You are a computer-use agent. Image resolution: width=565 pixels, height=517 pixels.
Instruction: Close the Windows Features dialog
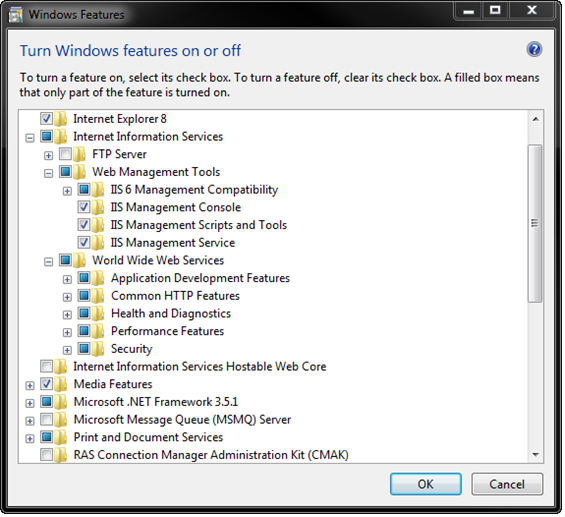[531, 10]
